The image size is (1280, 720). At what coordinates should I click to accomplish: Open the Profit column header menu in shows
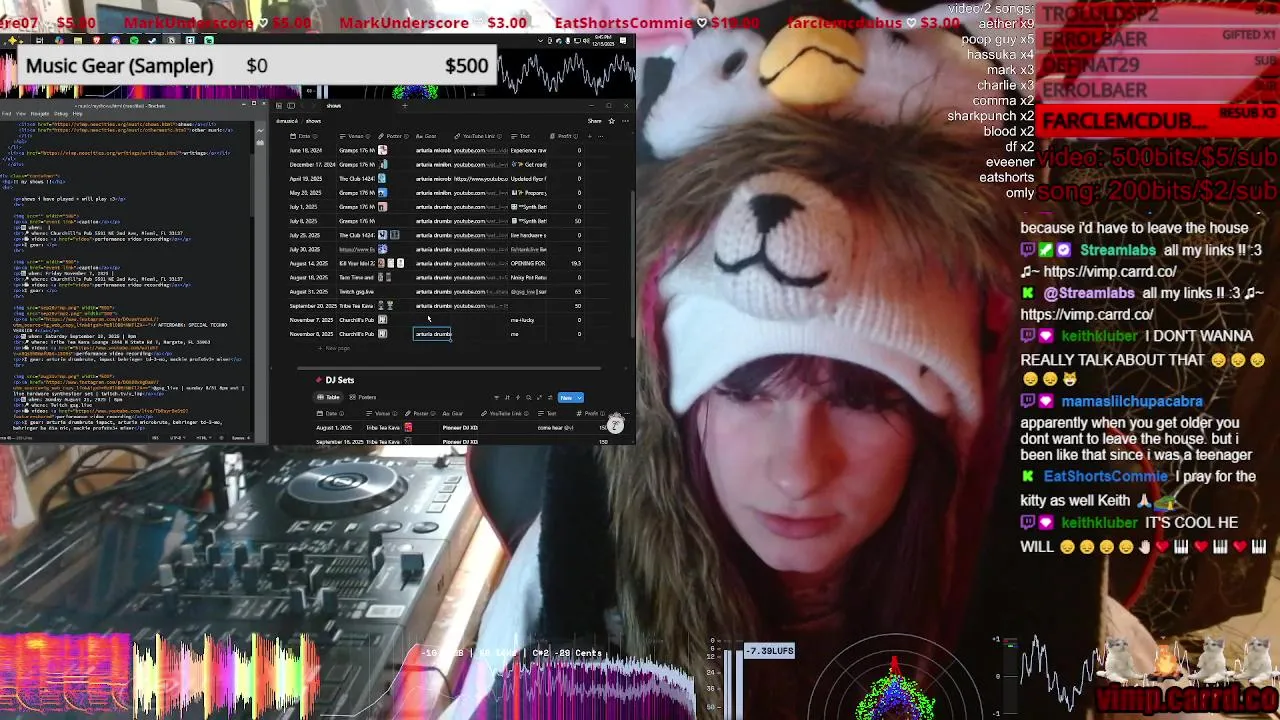tap(564, 136)
